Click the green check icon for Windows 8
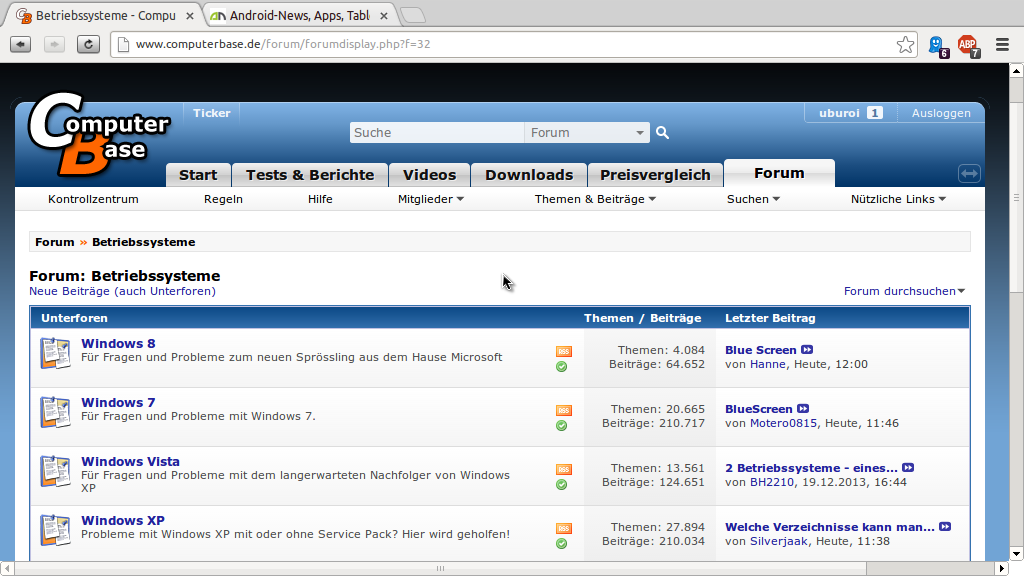 (x=562, y=367)
